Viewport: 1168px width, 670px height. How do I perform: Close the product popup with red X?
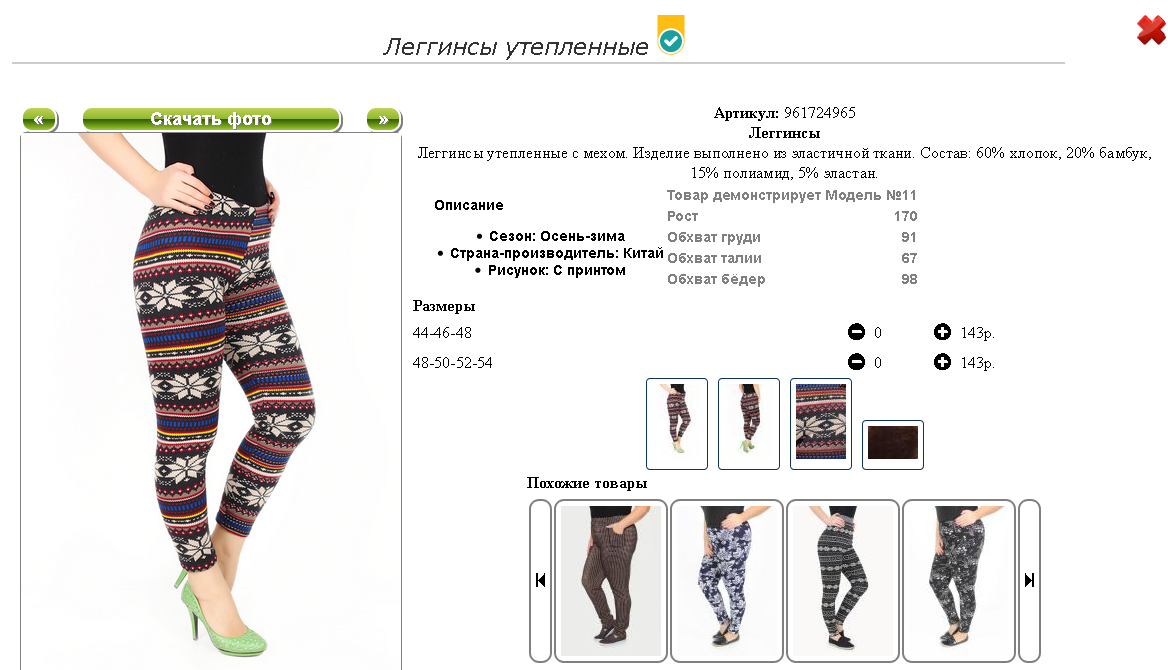click(x=1151, y=30)
